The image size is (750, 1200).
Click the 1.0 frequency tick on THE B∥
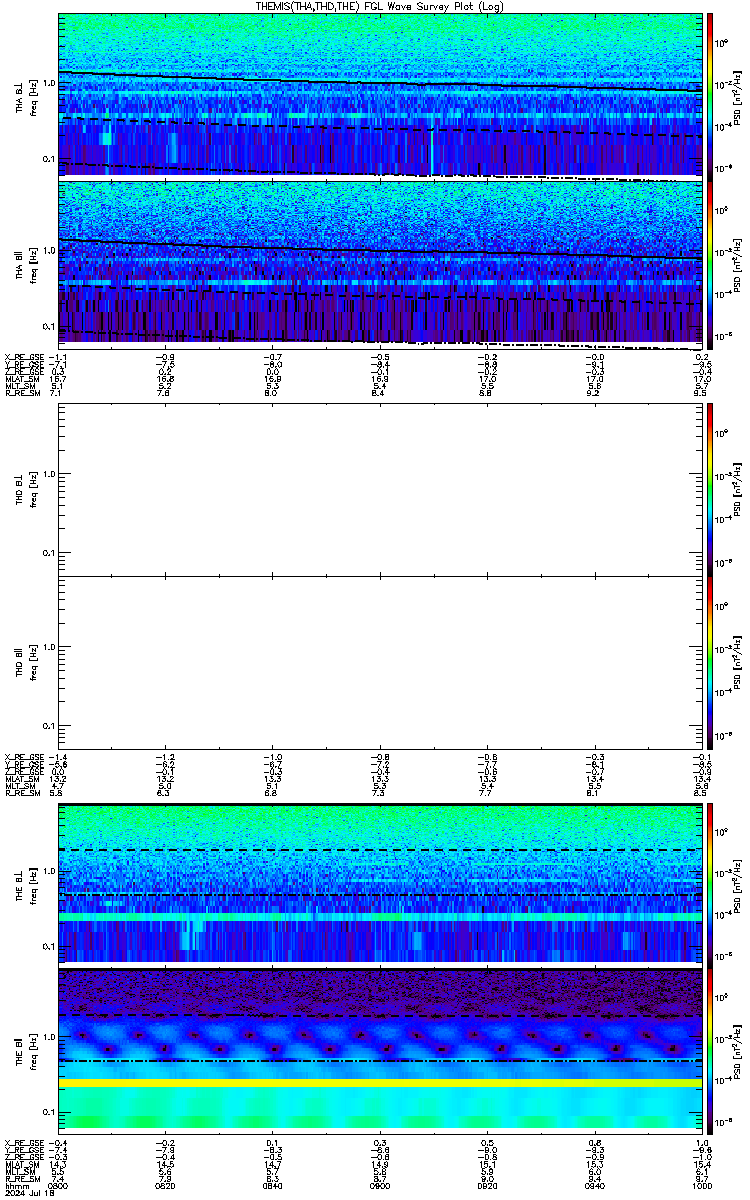point(48,1037)
